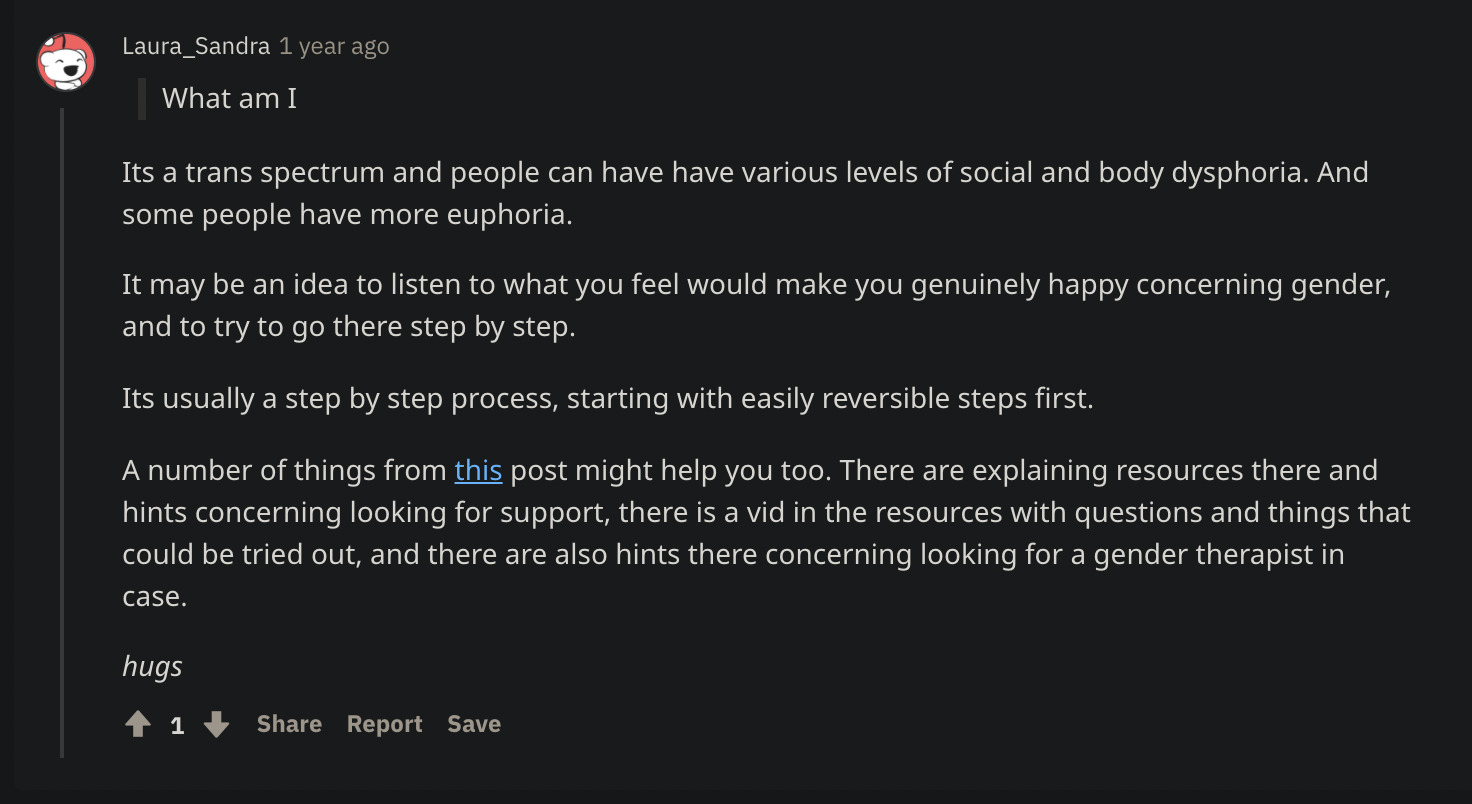Click the line "Its usually a step by step process"
This screenshot has height=804, width=1472.
click(608, 398)
